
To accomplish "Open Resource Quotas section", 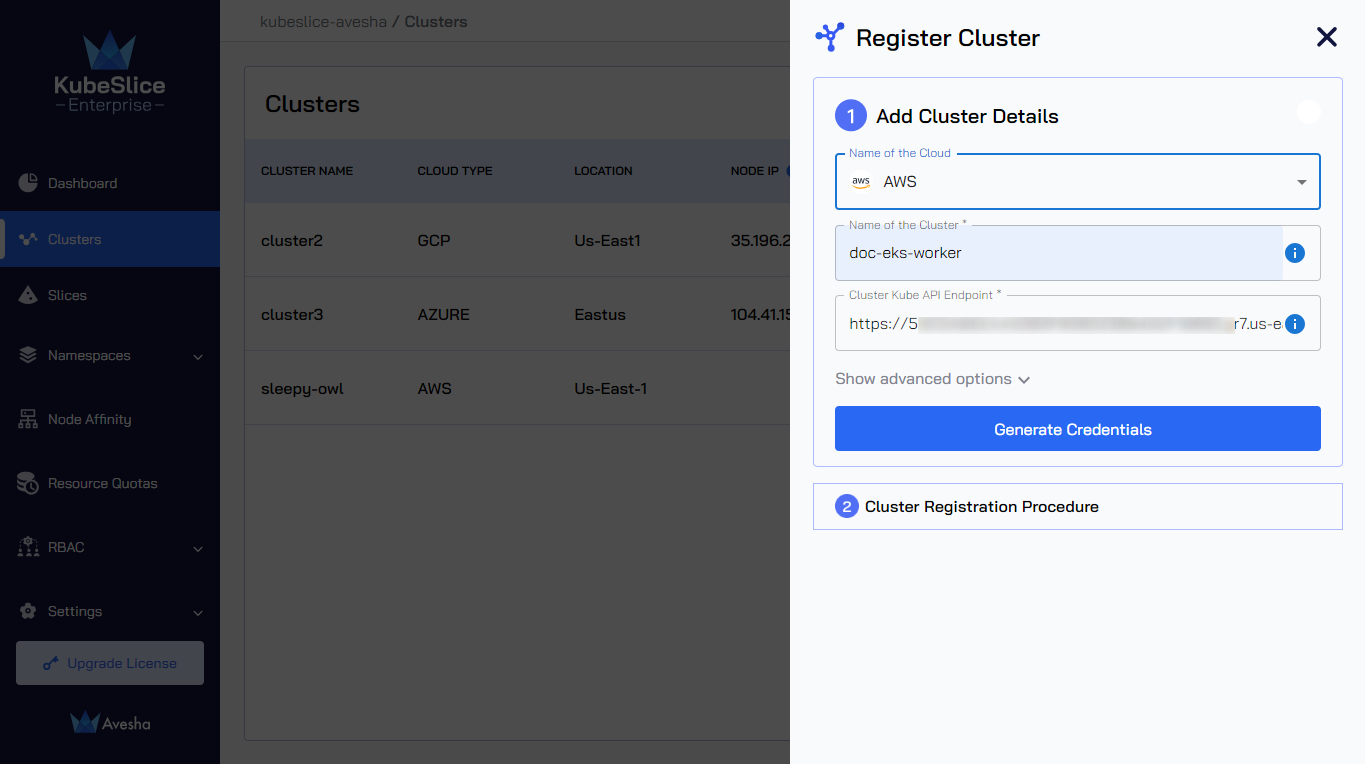I will pos(110,483).
